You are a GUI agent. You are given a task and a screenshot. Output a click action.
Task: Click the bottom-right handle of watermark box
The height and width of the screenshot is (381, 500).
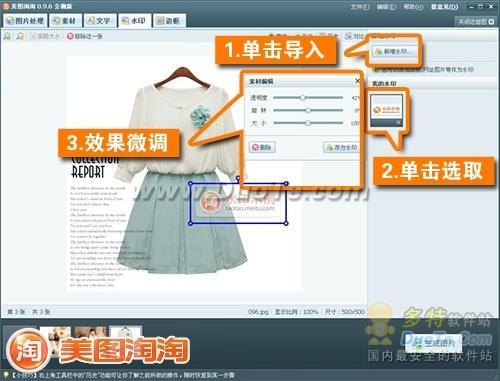(286, 223)
